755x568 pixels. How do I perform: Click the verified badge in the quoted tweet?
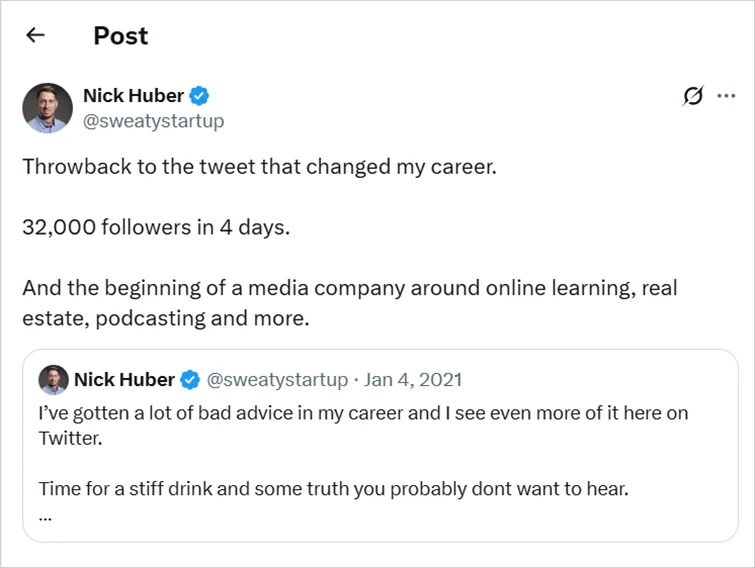click(x=191, y=380)
